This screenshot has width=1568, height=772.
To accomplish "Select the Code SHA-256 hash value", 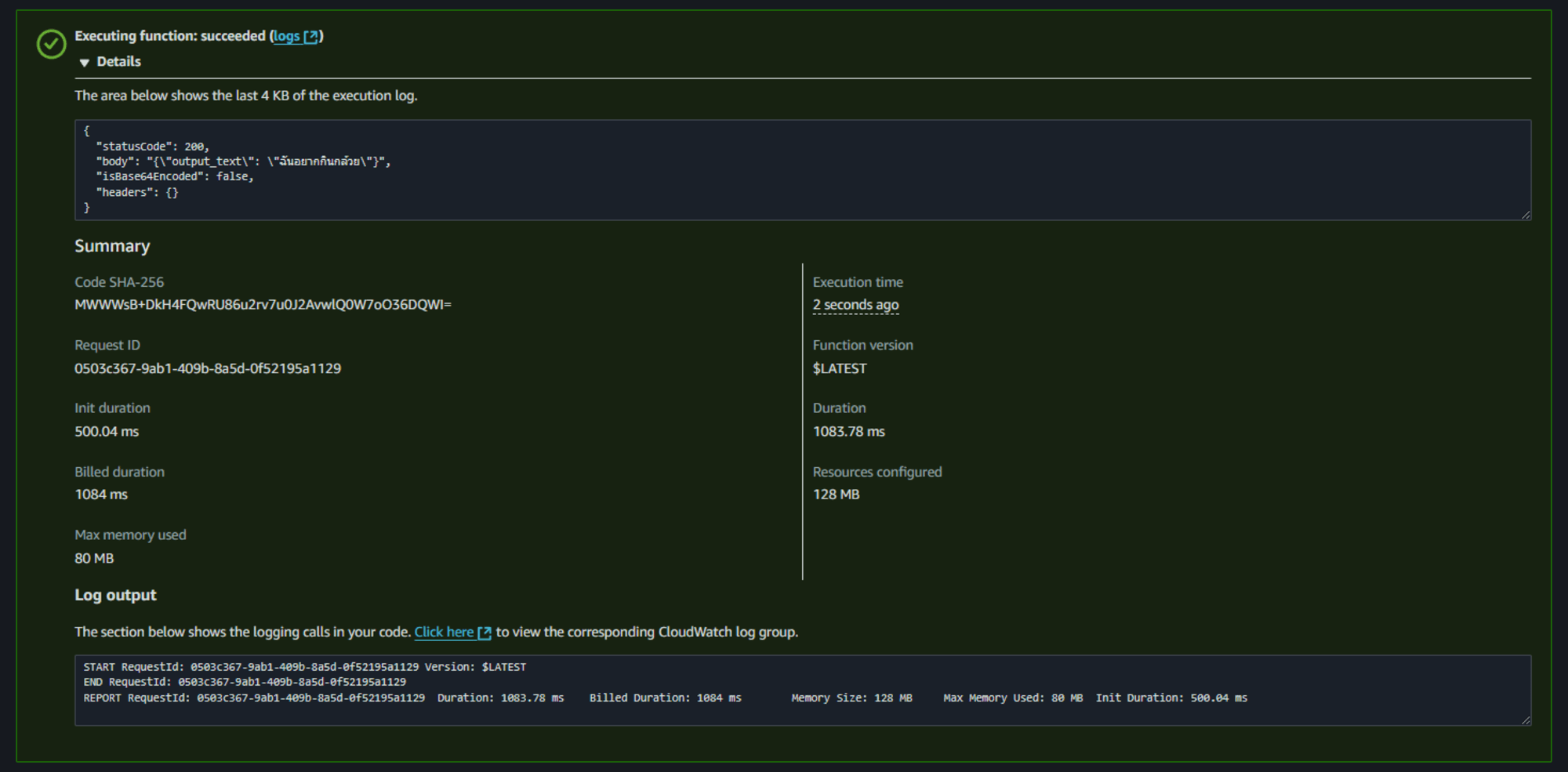I will click(263, 305).
